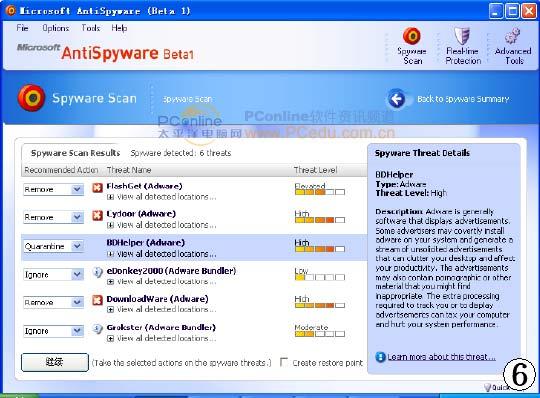540x398 pixels.
Task: Open the Quarantine dropdown for BDHelper
Action: pos(77,246)
